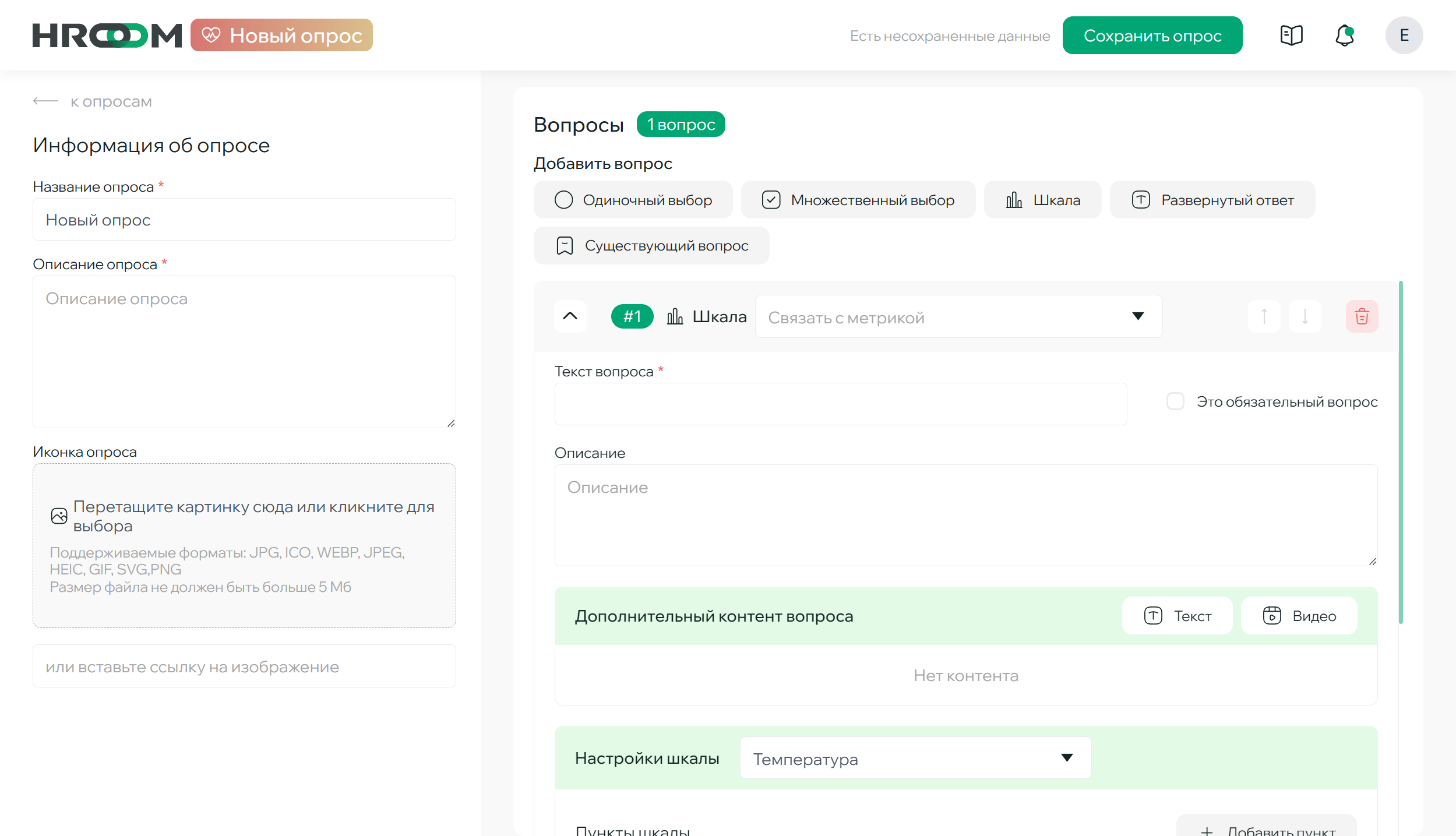Move question #1 down with arrow
The image size is (1456, 836).
1305,316
